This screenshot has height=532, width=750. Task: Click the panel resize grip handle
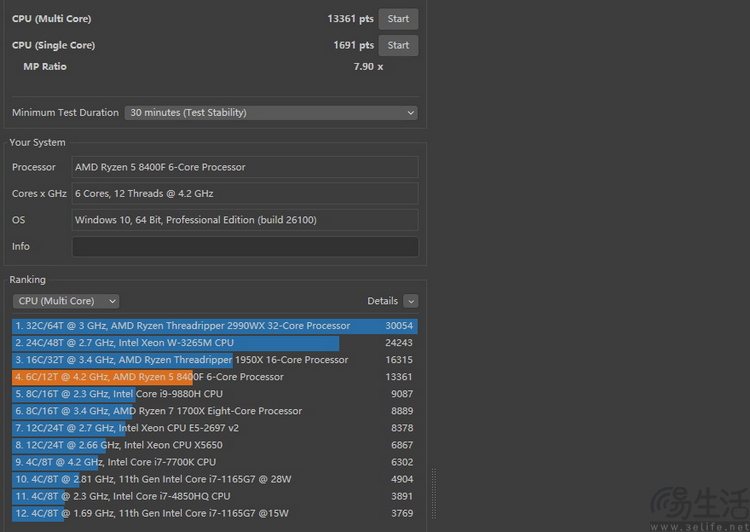point(434,494)
